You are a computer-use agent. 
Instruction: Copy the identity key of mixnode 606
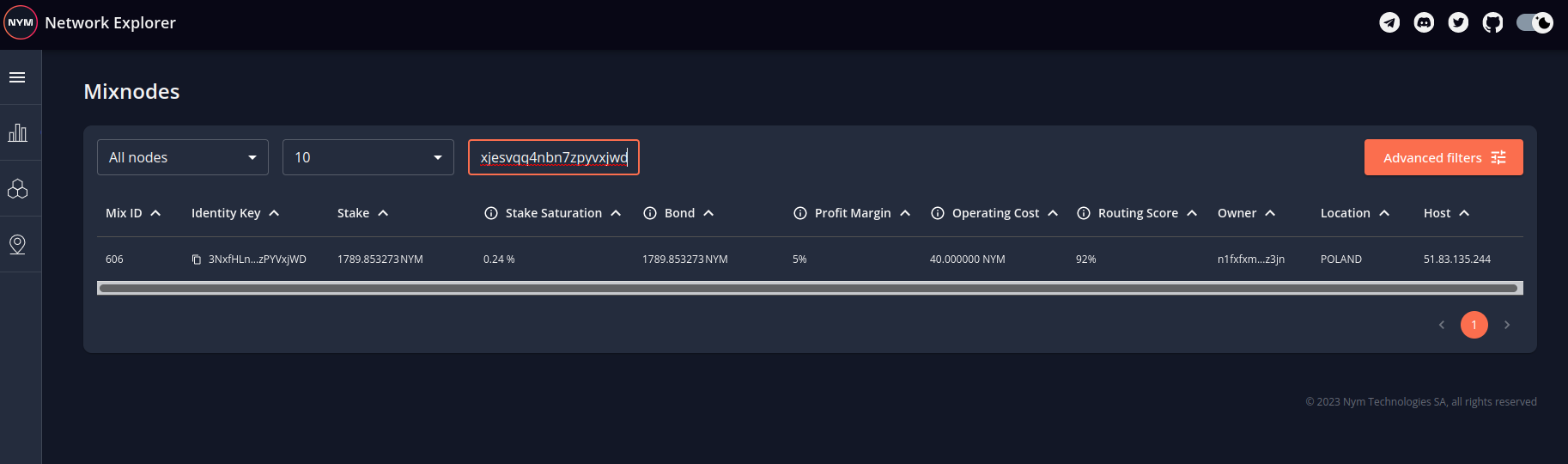[x=197, y=259]
